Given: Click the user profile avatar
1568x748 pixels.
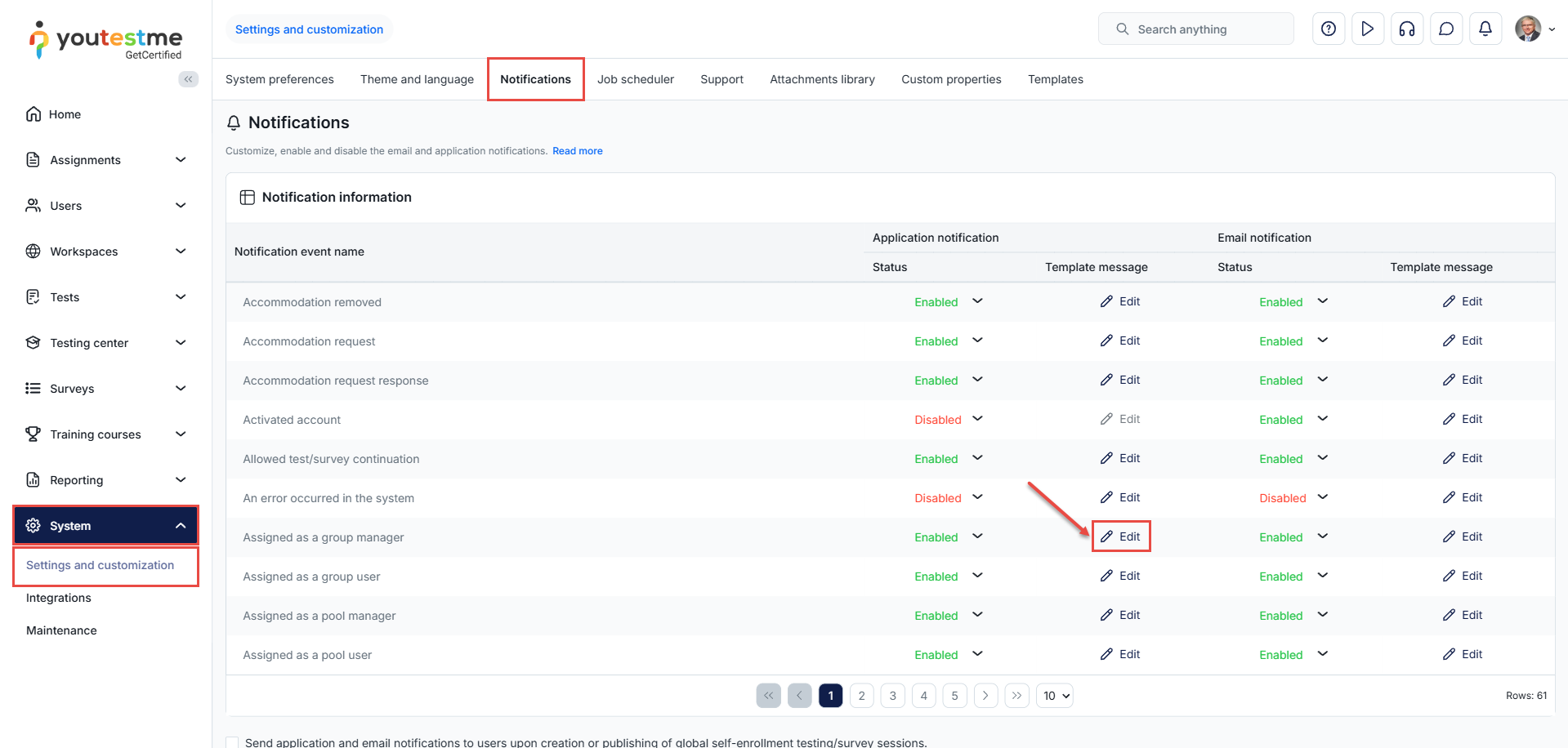Looking at the screenshot, I should [x=1528, y=29].
